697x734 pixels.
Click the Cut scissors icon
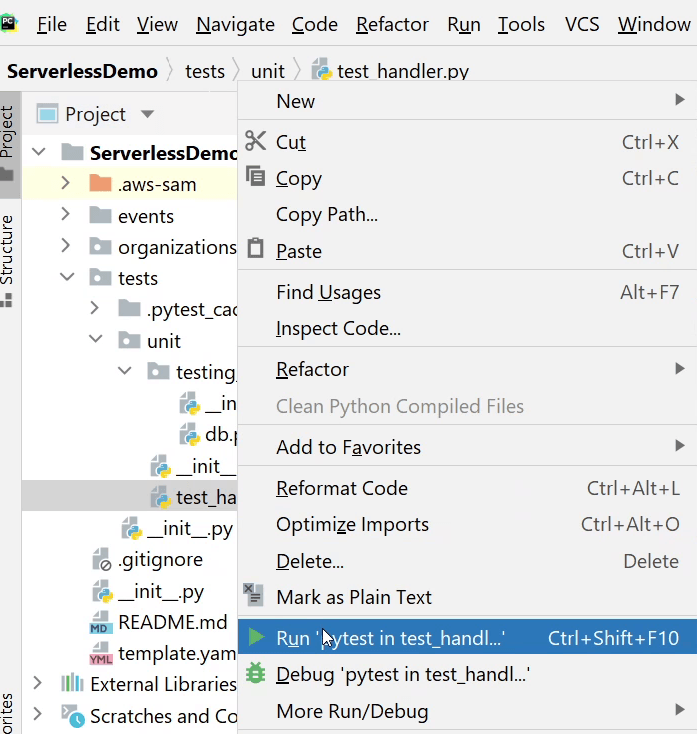pyautogui.click(x=256, y=141)
